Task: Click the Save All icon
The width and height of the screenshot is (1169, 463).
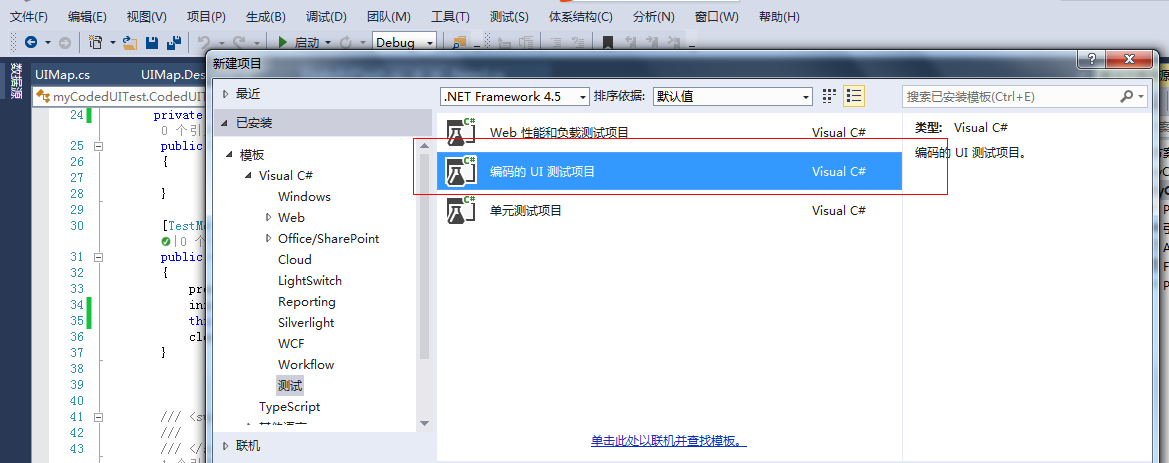Action: [x=174, y=42]
